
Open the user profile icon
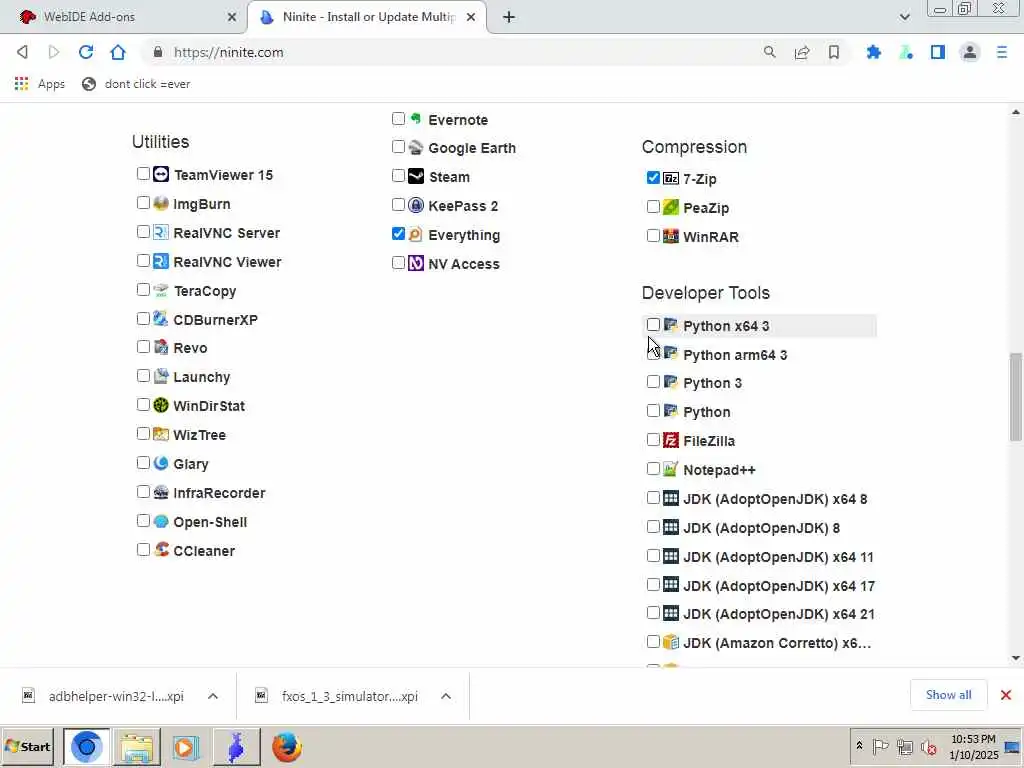pyautogui.click(x=970, y=52)
